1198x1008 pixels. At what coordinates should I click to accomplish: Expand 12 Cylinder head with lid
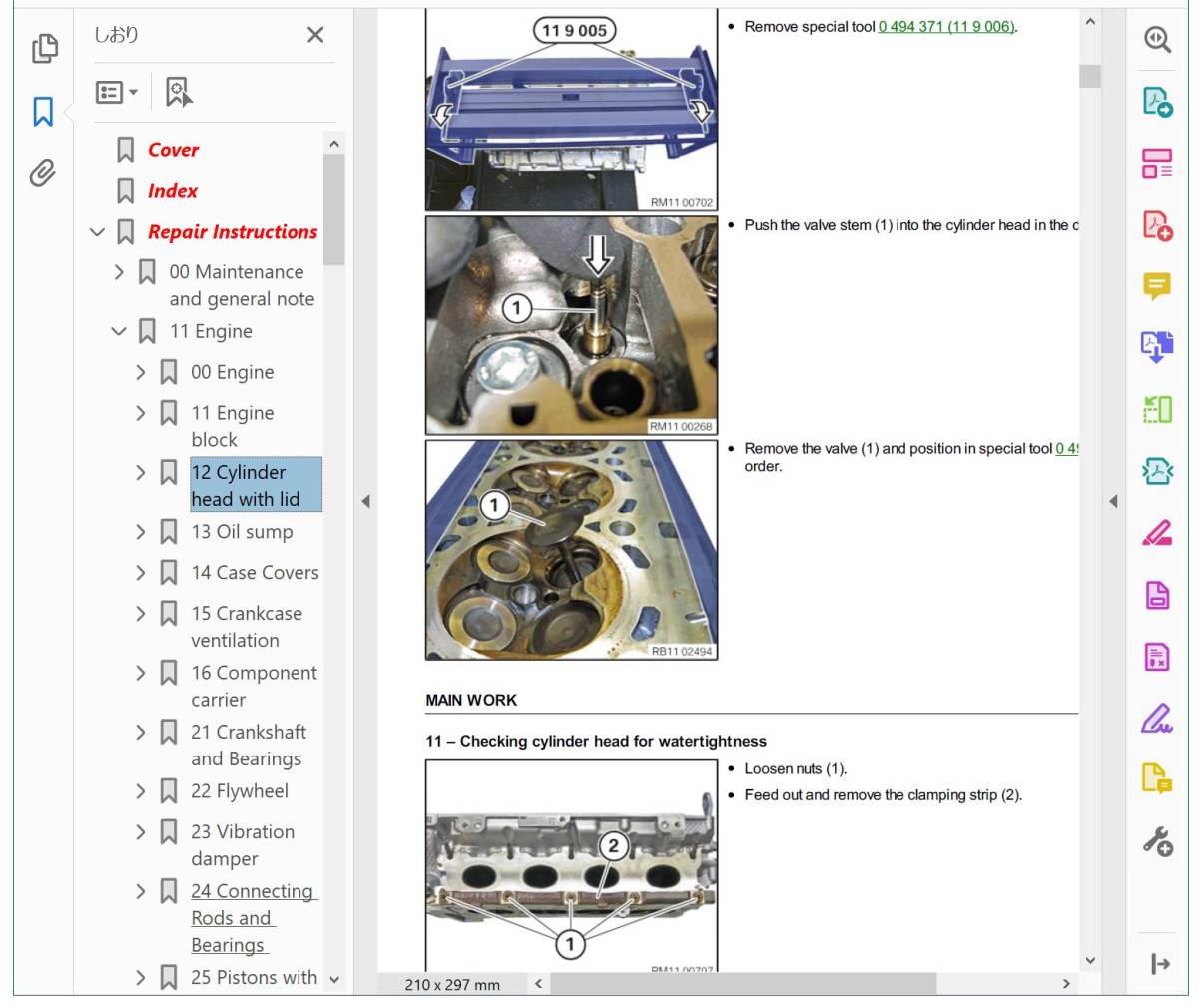(141, 472)
